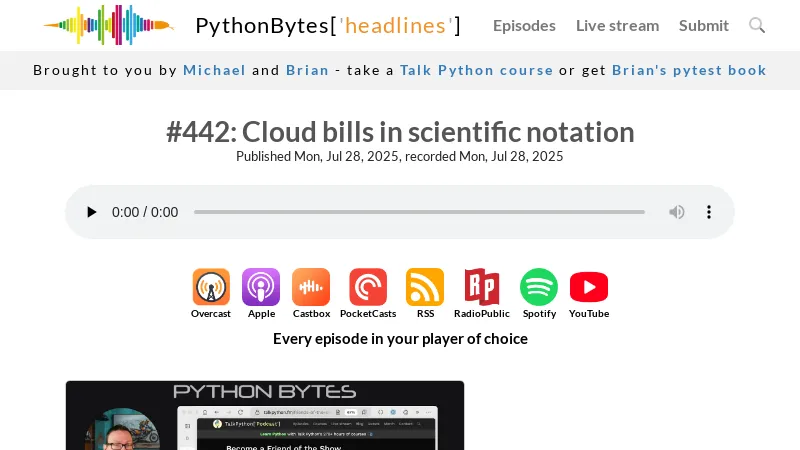Follow the Talk Python course link
The image size is (800, 450).
pyautogui.click(x=476, y=70)
